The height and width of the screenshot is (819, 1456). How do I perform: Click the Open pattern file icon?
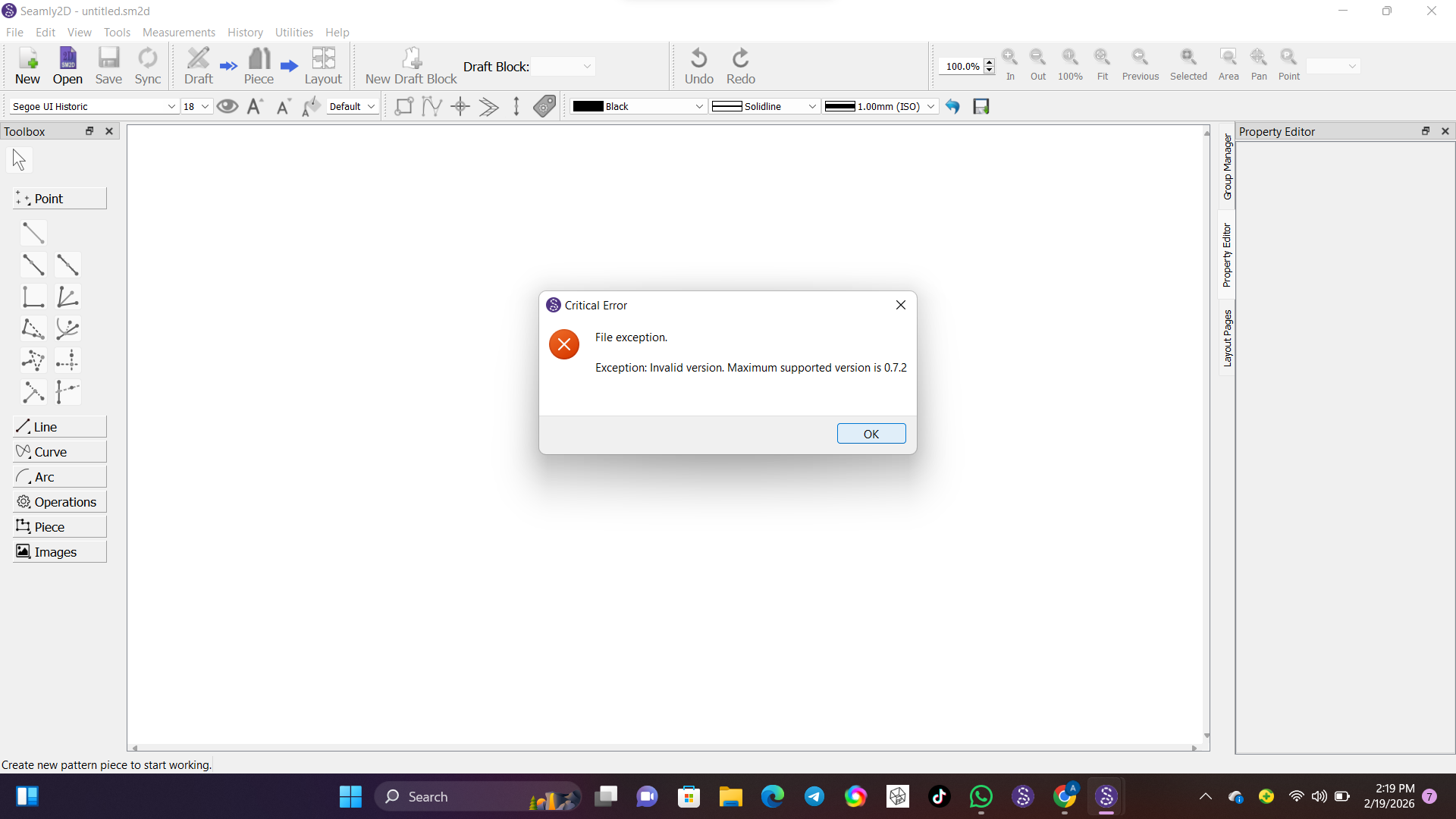[x=67, y=59]
